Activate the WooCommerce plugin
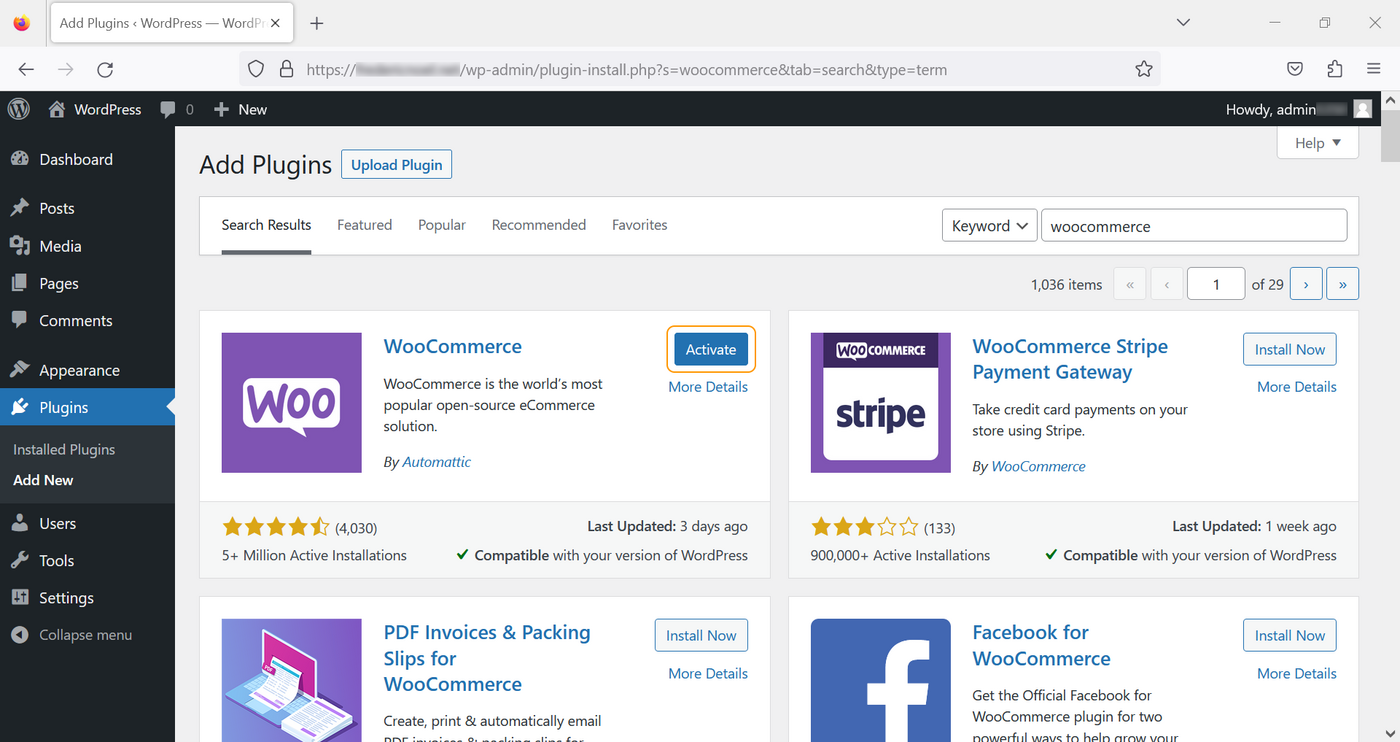The height and width of the screenshot is (742, 1400). (710, 349)
